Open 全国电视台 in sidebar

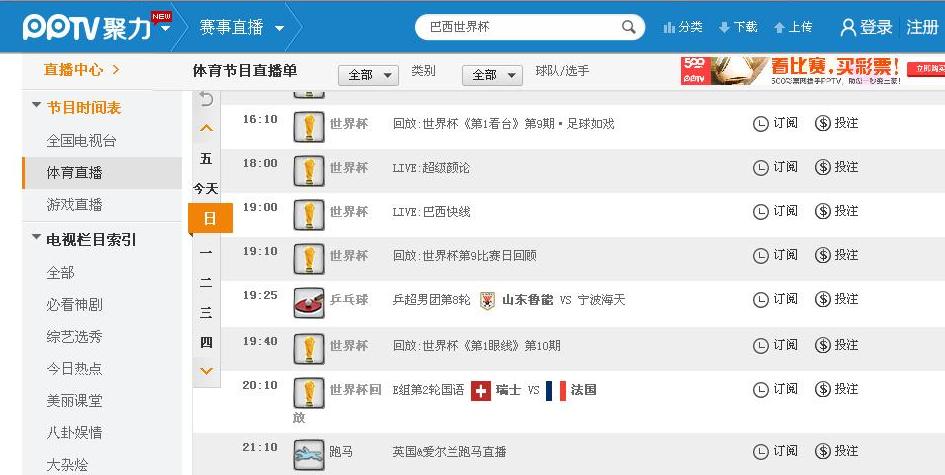pos(81,141)
